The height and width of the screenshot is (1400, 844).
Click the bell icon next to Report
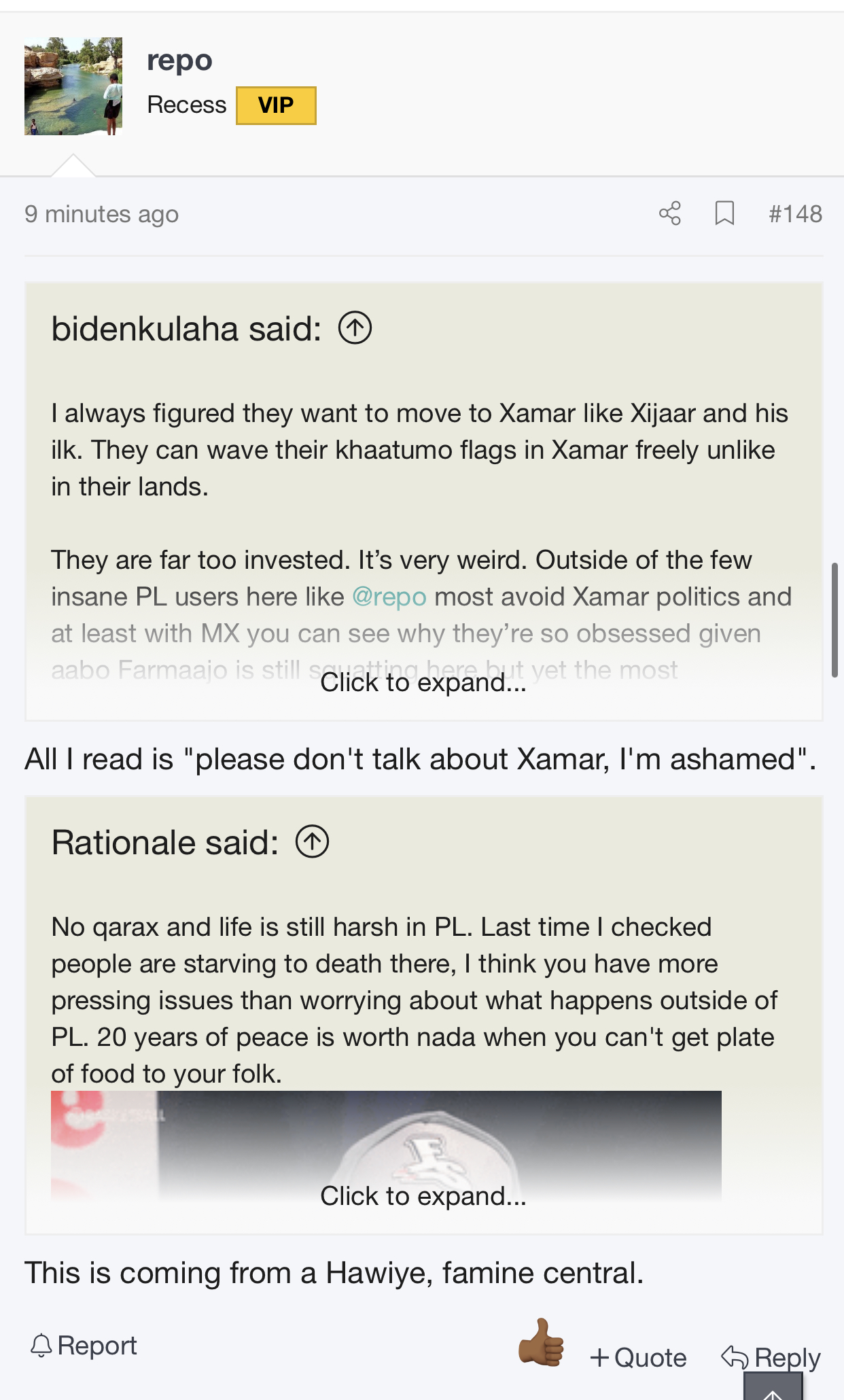41,1346
